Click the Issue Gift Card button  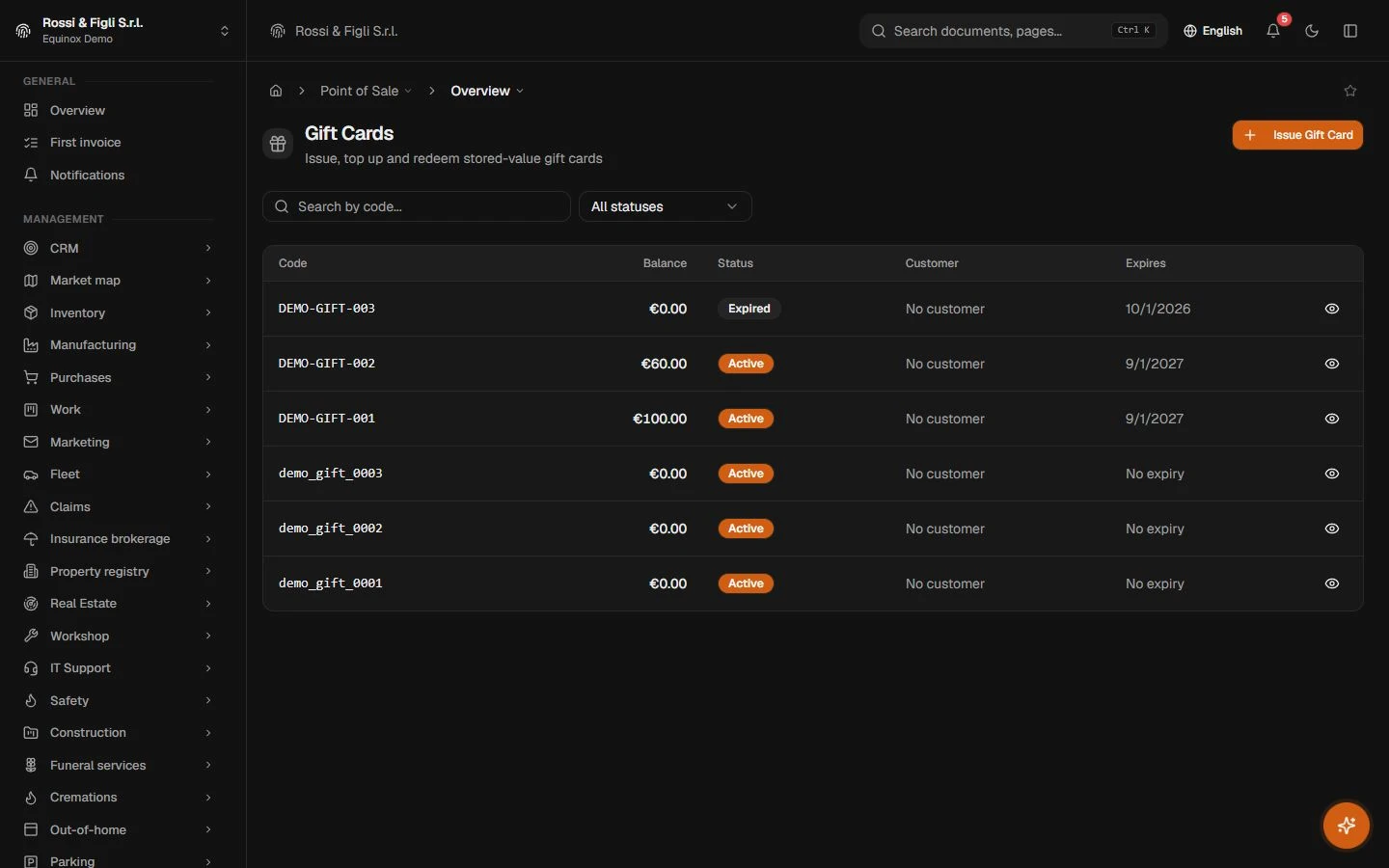pos(1297,135)
